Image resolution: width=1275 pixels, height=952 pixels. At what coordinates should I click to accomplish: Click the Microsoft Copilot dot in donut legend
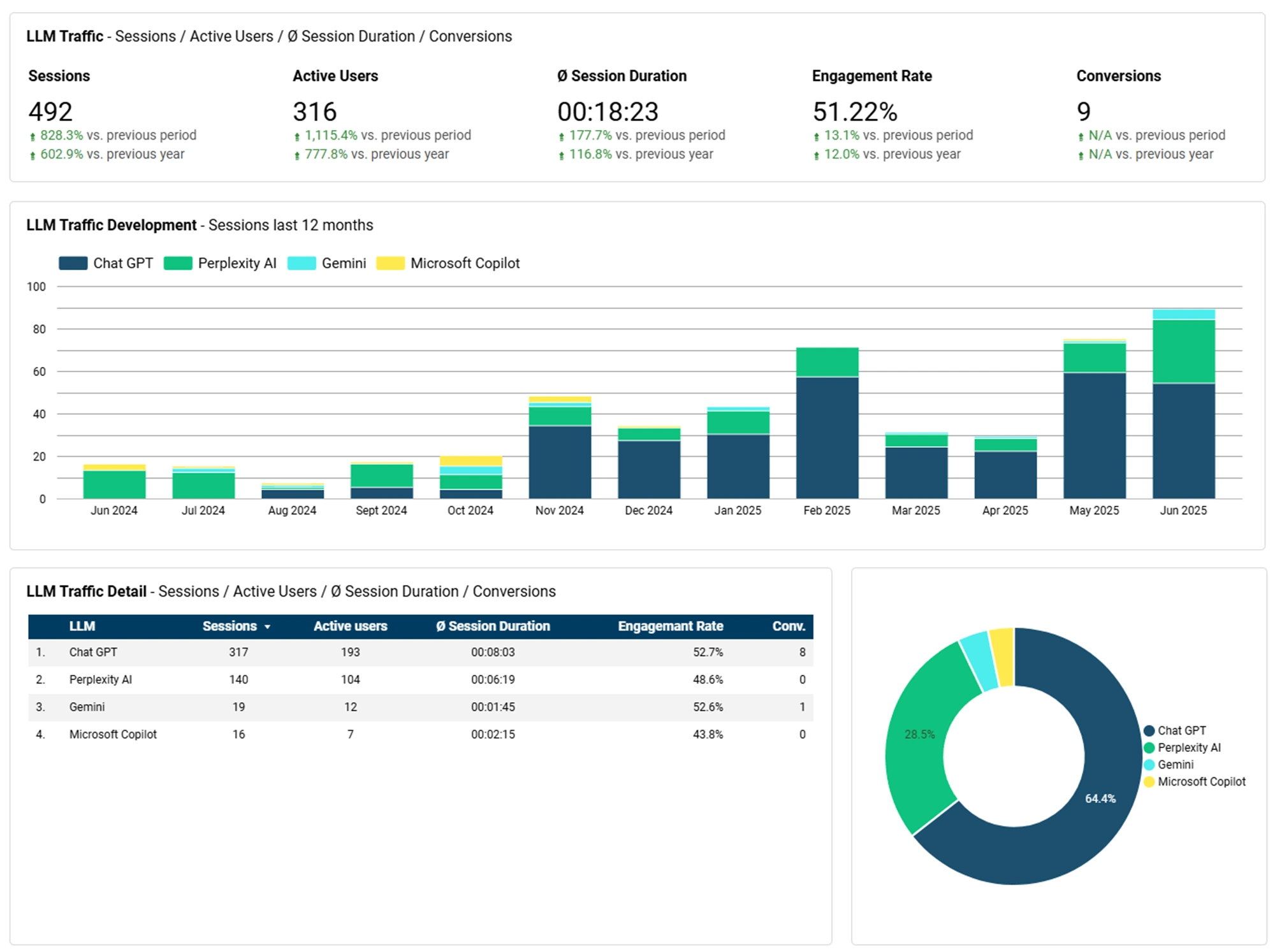point(1149,782)
